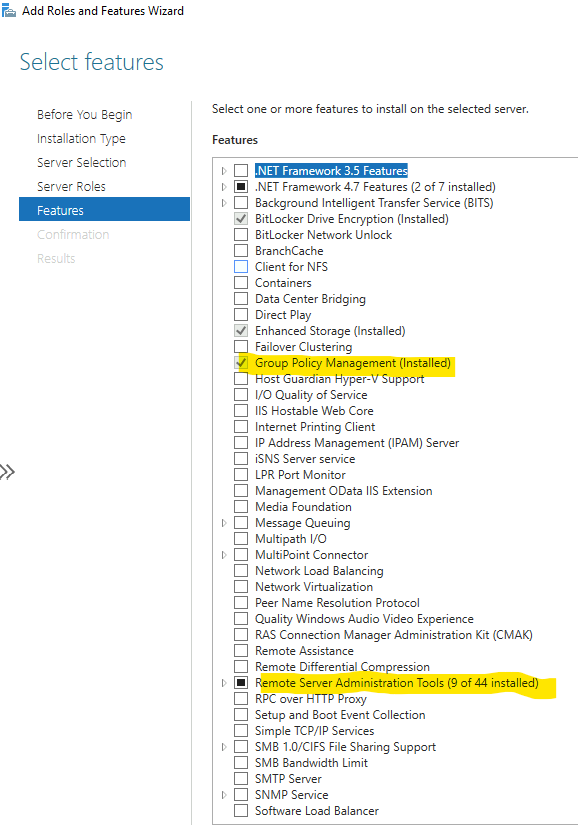Click the LPR Port Monitor label
This screenshot has width=578, height=834.
[300, 474]
